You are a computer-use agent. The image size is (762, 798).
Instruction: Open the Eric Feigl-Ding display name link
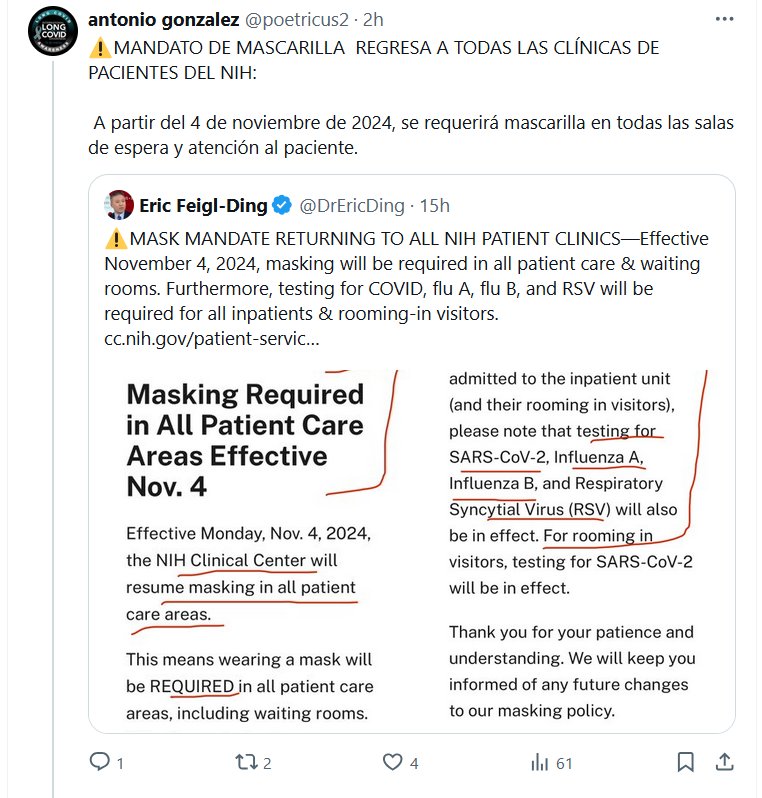coord(203,206)
